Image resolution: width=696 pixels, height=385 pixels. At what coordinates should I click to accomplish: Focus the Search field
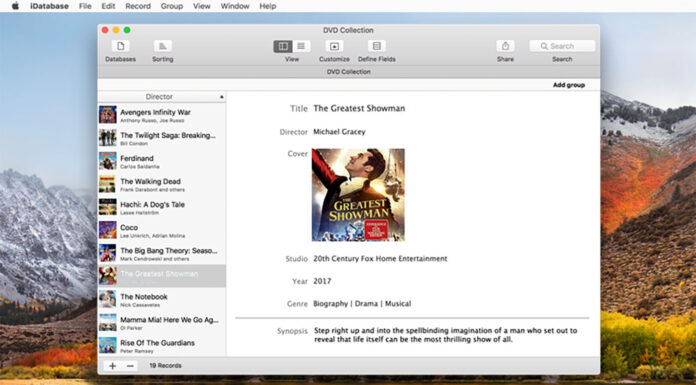point(562,46)
